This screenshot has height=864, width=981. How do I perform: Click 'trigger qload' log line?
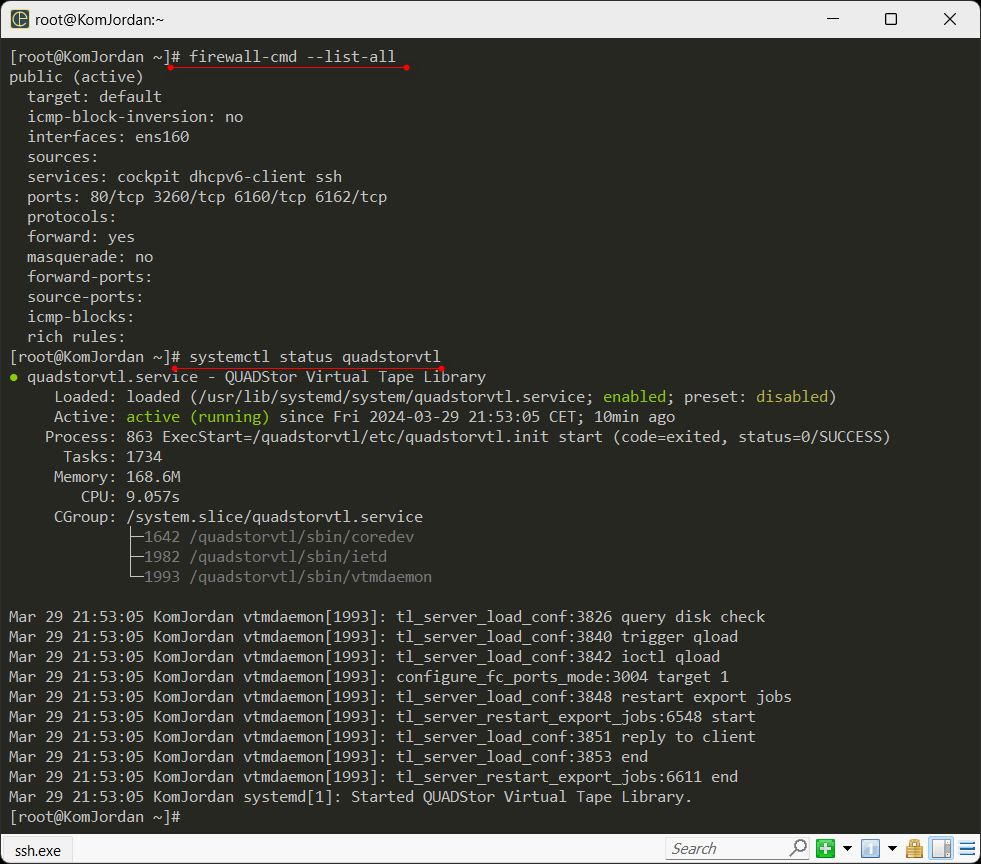pos(374,637)
